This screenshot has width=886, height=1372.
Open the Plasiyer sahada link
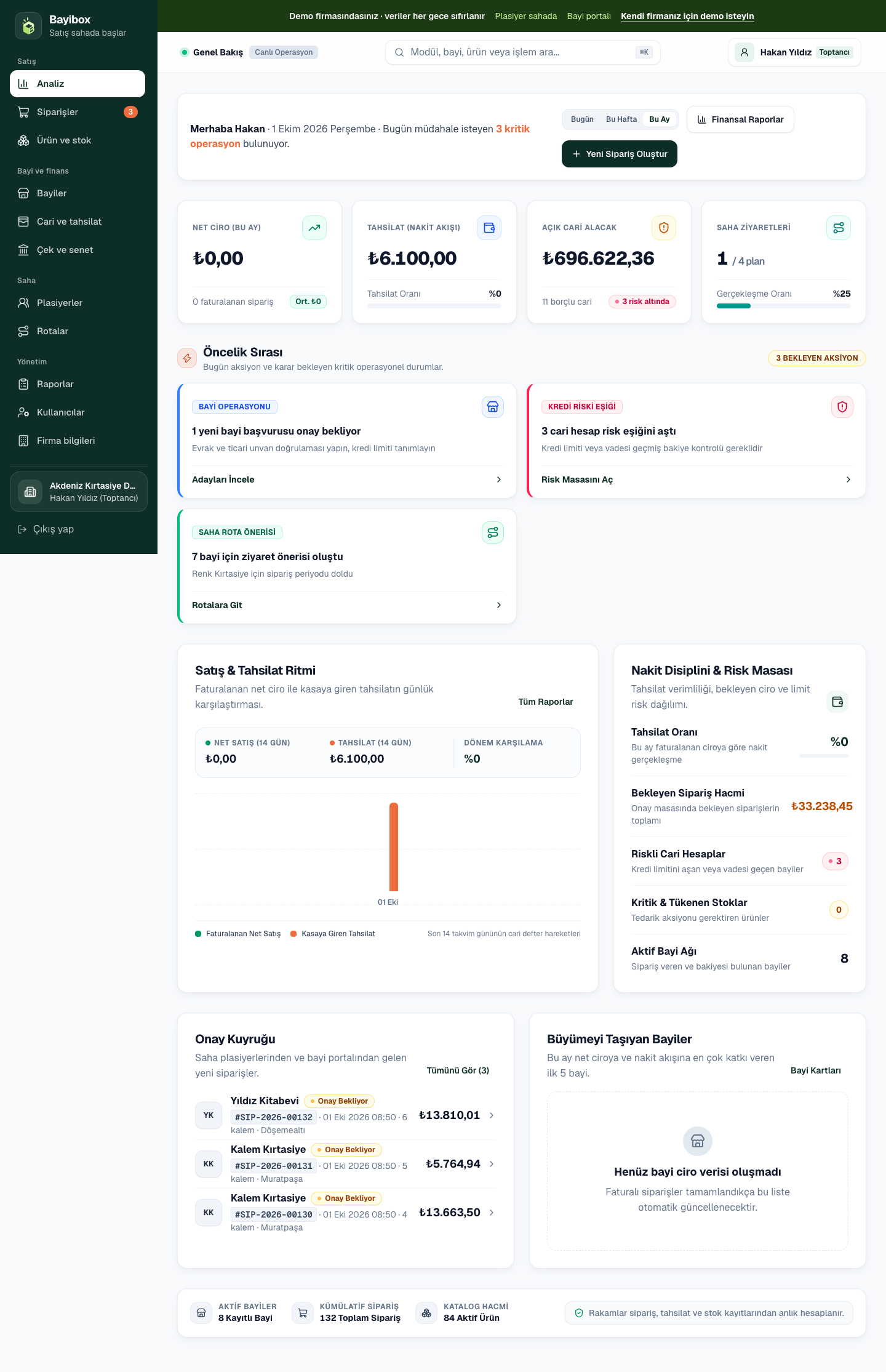pos(526,16)
